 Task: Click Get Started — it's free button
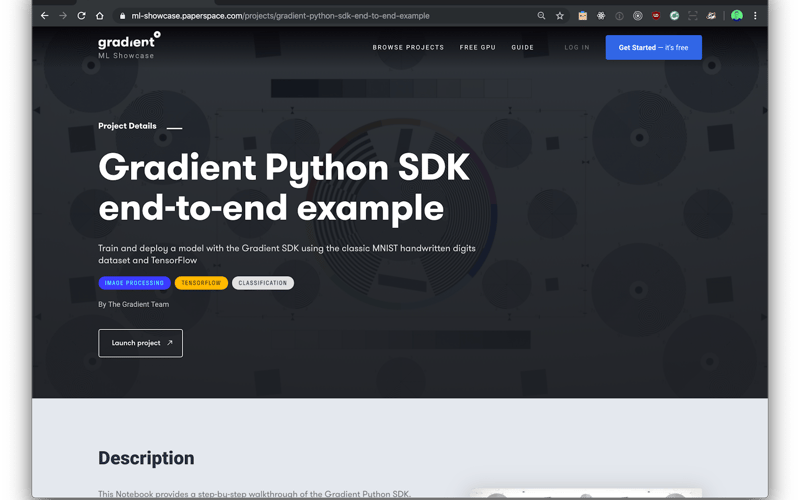click(654, 47)
